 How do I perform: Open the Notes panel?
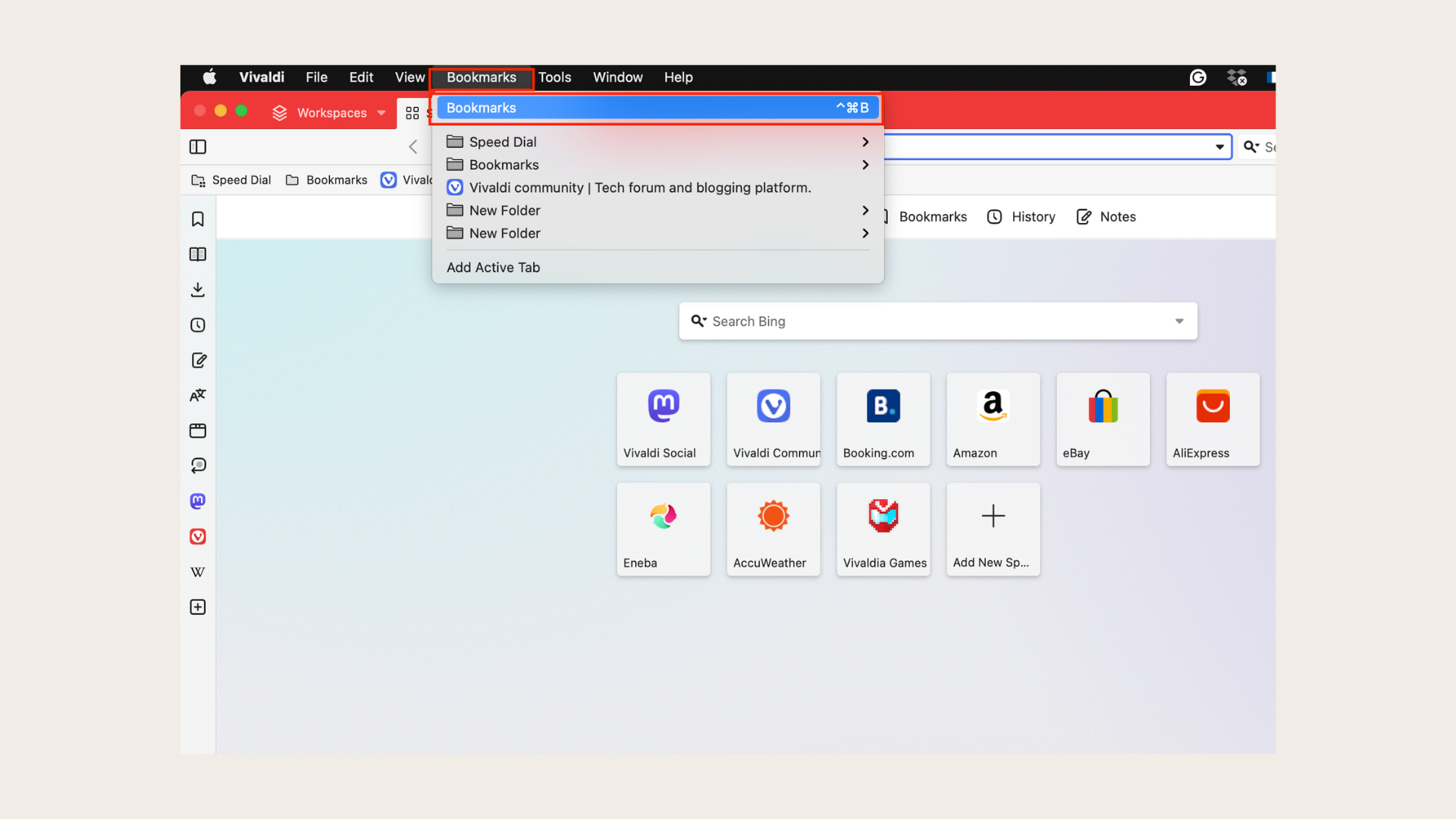tap(197, 360)
